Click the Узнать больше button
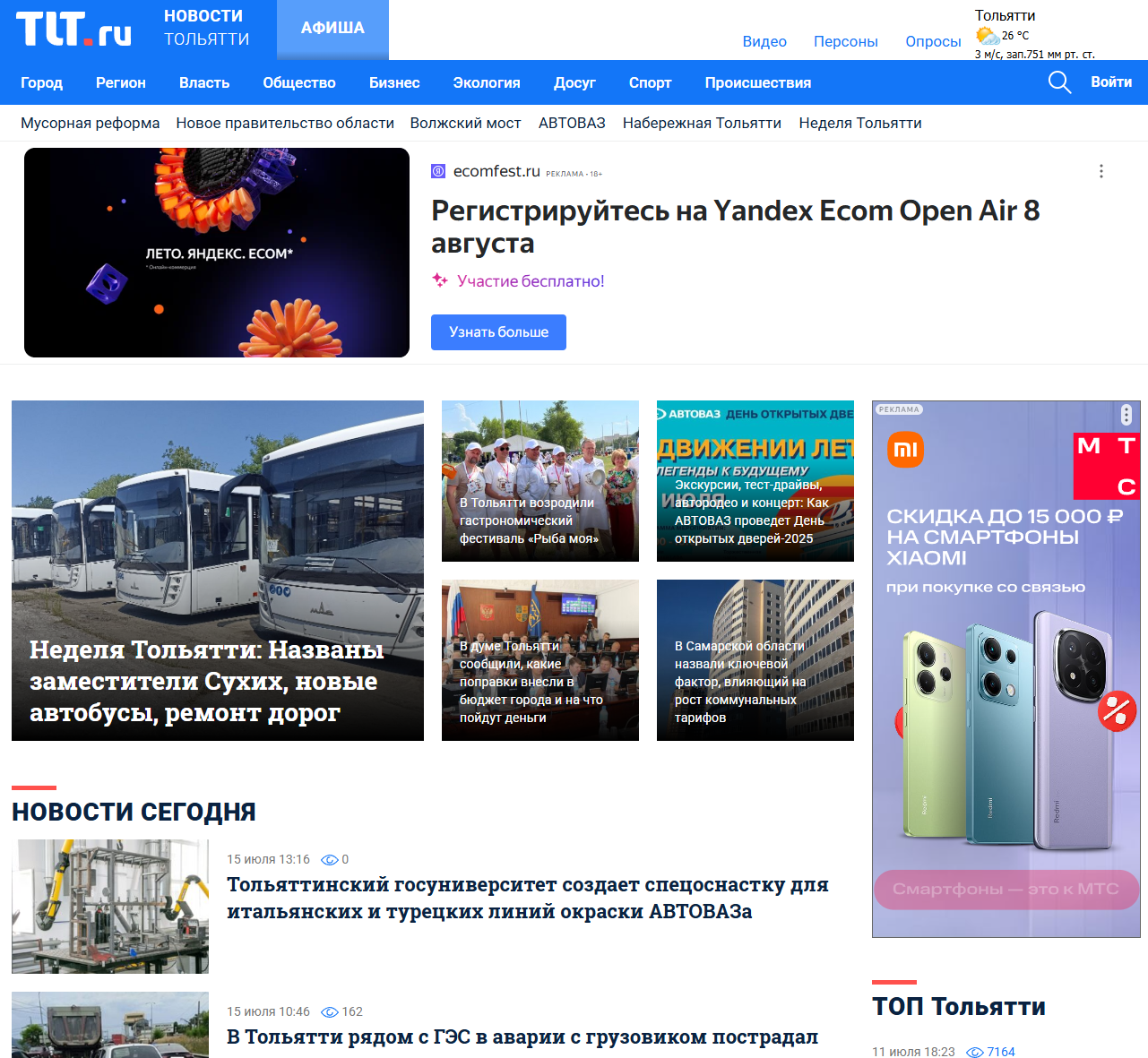The image size is (1148, 1058). tap(498, 332)
